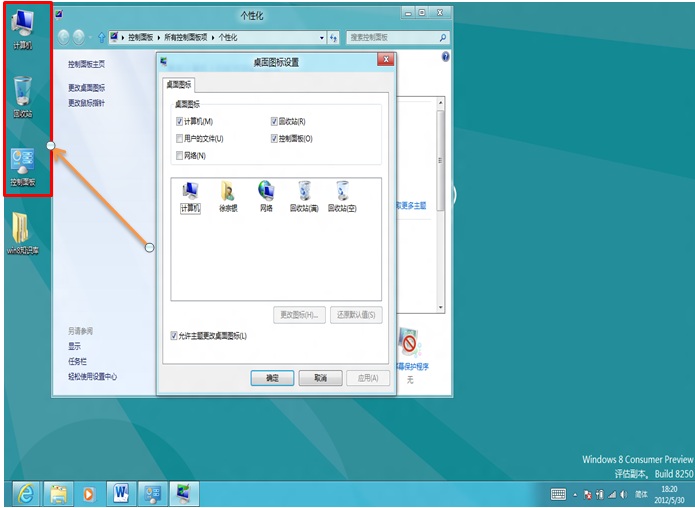Click the Forward arrow in 个性化 window
This screenshot has height=508, width=695.
click(x=78, y=37)
